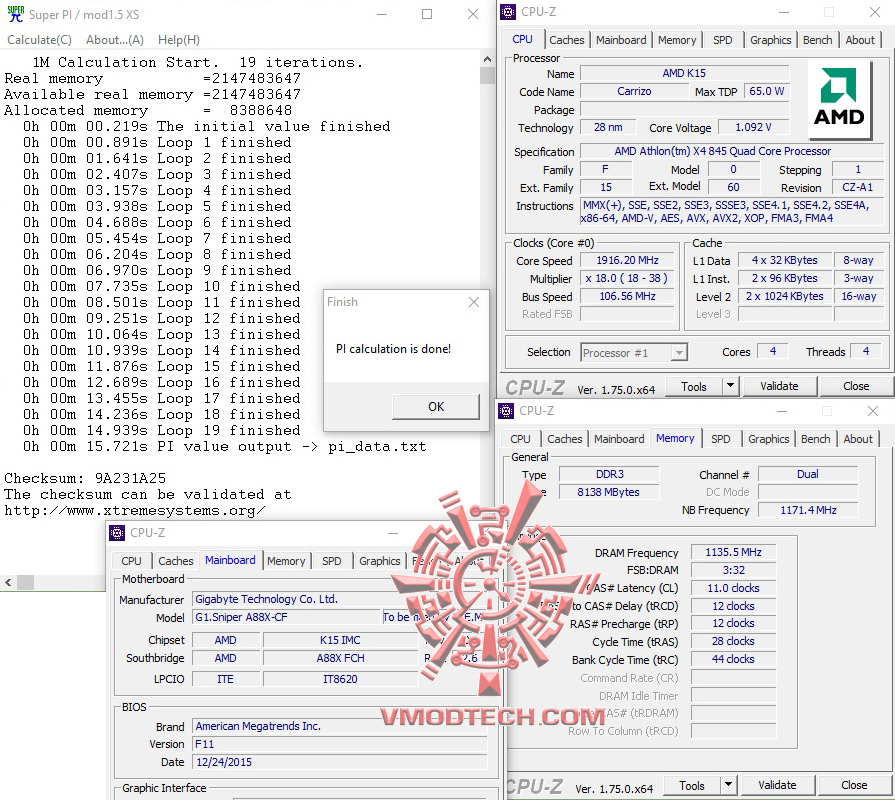Click the Core Speed value 1916.20 MHz
The image size is (895, 800).
click(x=627, y=260)
